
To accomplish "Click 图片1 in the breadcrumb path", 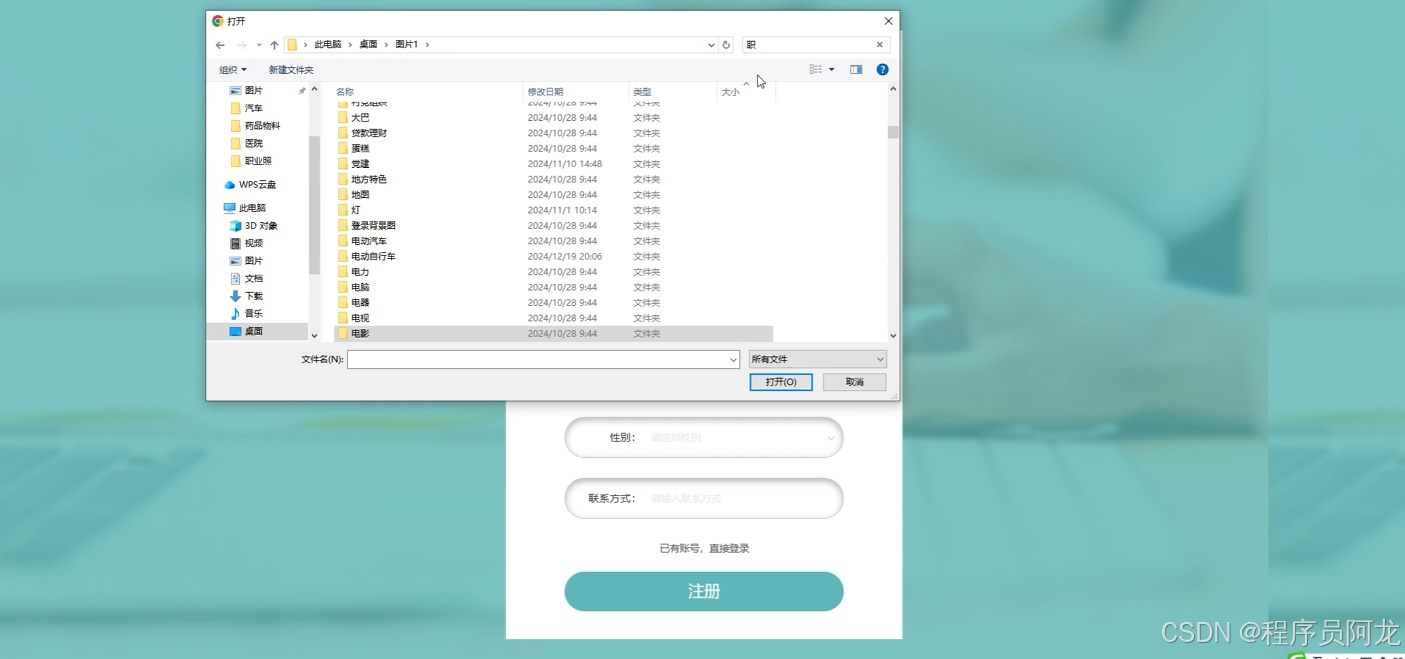I will pyautogui.click(x=406, y=45).
